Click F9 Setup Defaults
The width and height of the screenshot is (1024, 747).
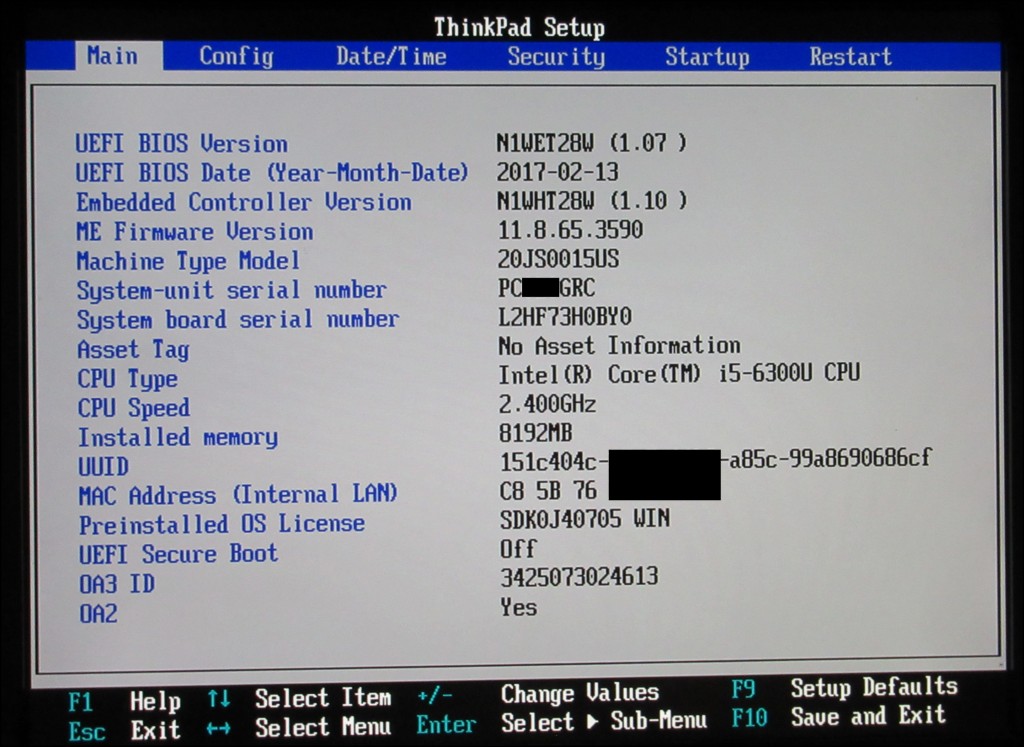[844, 688]
